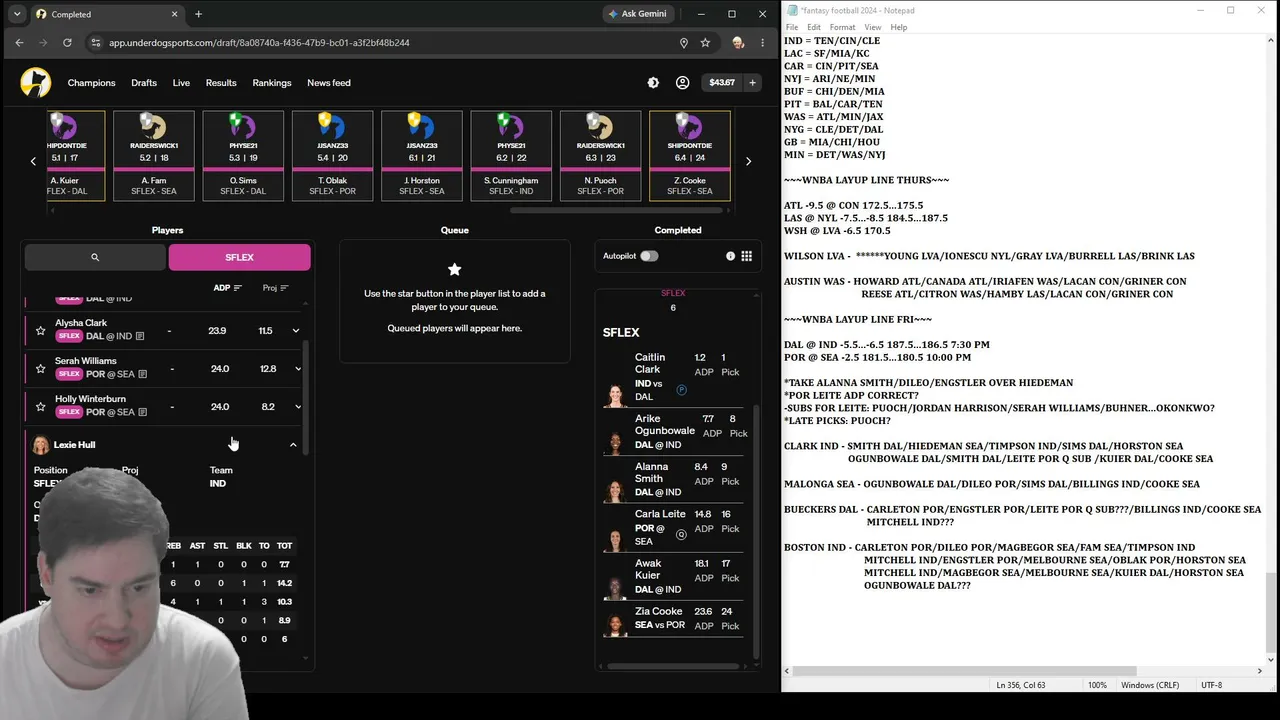1280x720 pixels.
Task: Click the plus icon to add funds
Action: (x=752, y=83)
